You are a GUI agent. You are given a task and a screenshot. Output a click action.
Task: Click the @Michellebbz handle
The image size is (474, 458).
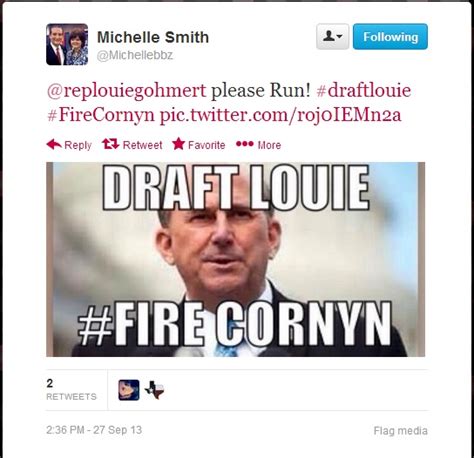[x=135, y=55]
